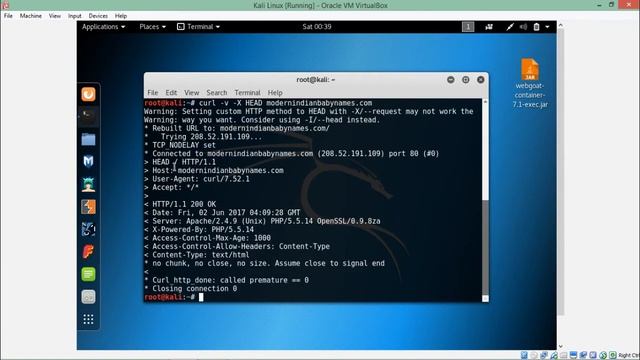Open the terminal Help menu
The width and height of the screenshot is (640, 360).
275,93
